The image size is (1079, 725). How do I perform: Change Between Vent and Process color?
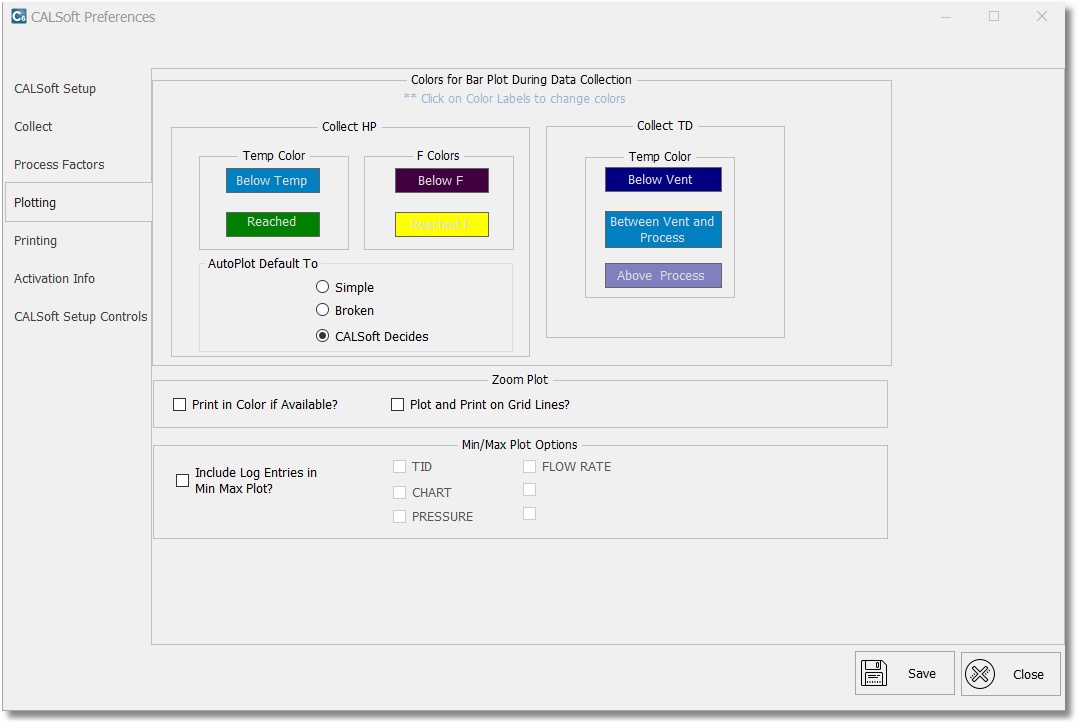[663, 230]
